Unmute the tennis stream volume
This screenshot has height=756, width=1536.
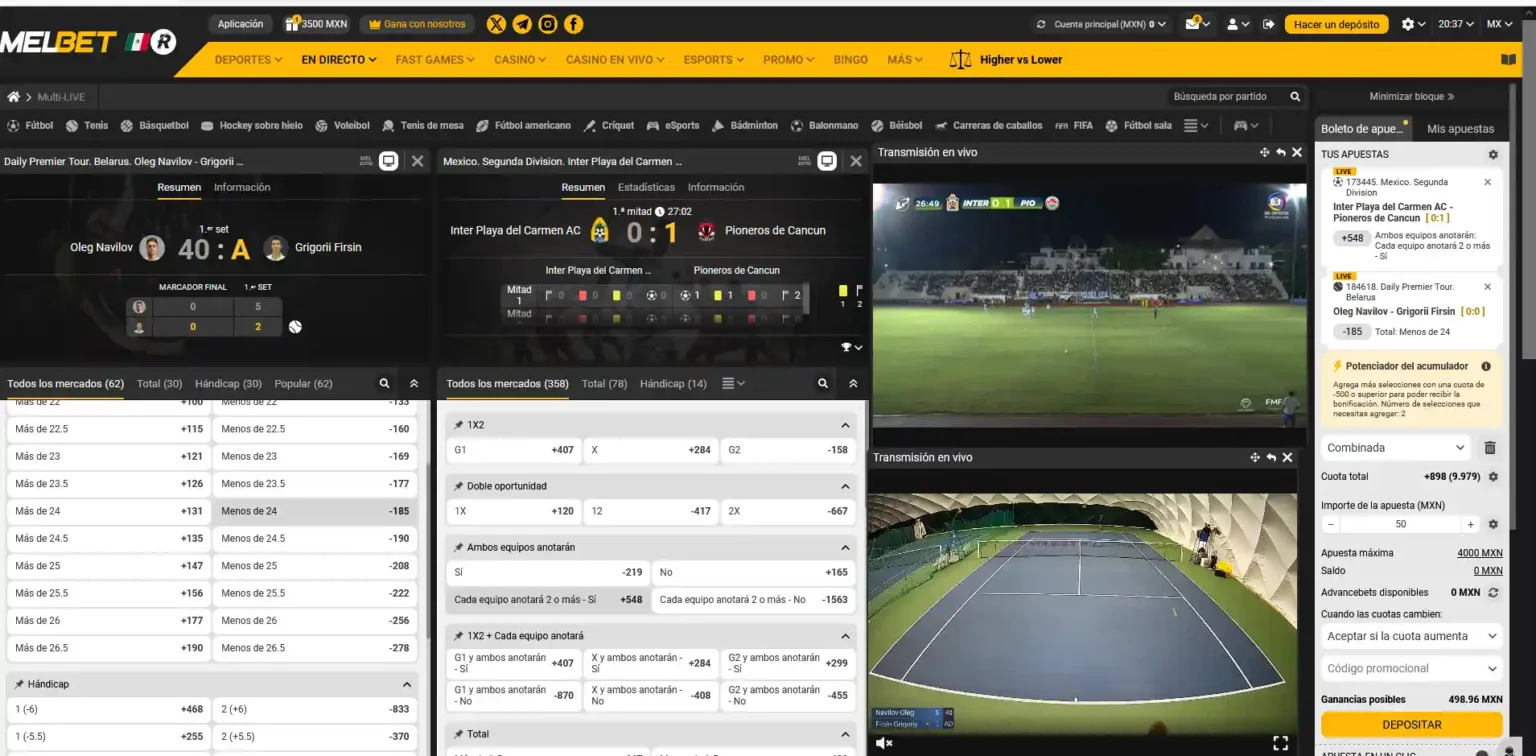[x=883, y=743]
